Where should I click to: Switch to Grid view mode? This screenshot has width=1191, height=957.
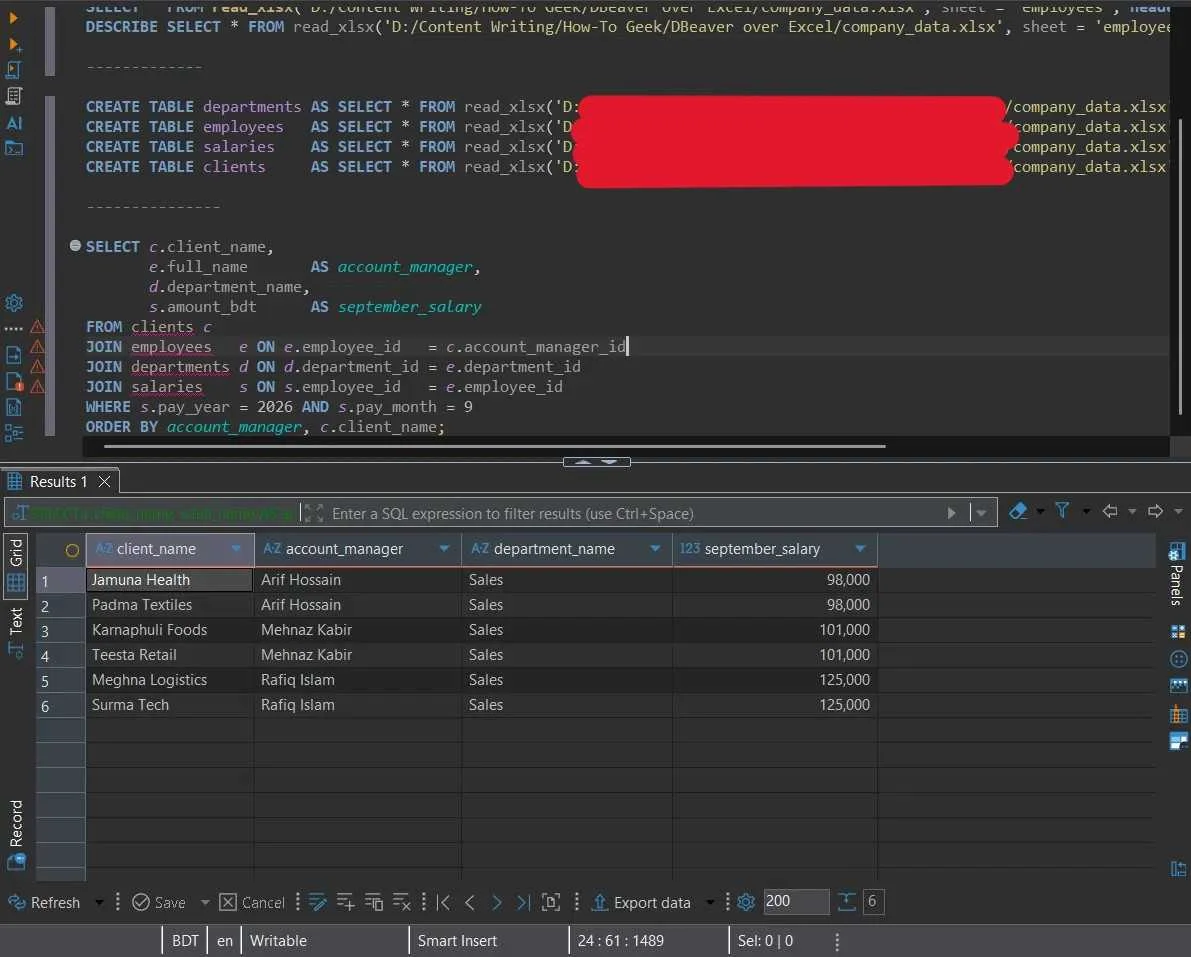tap(16, 553)
